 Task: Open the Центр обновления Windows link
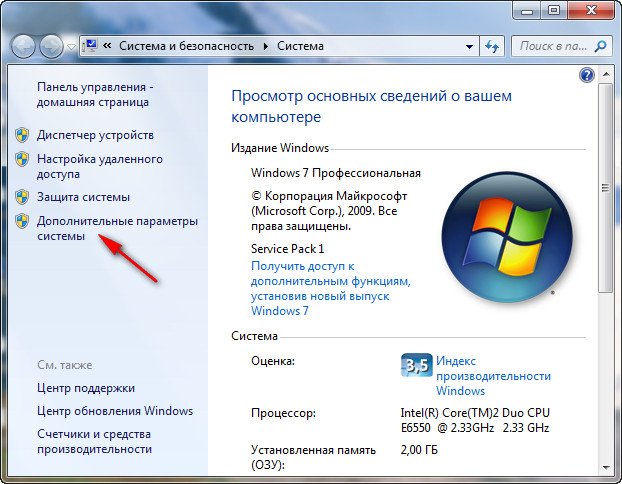[115, 411]
